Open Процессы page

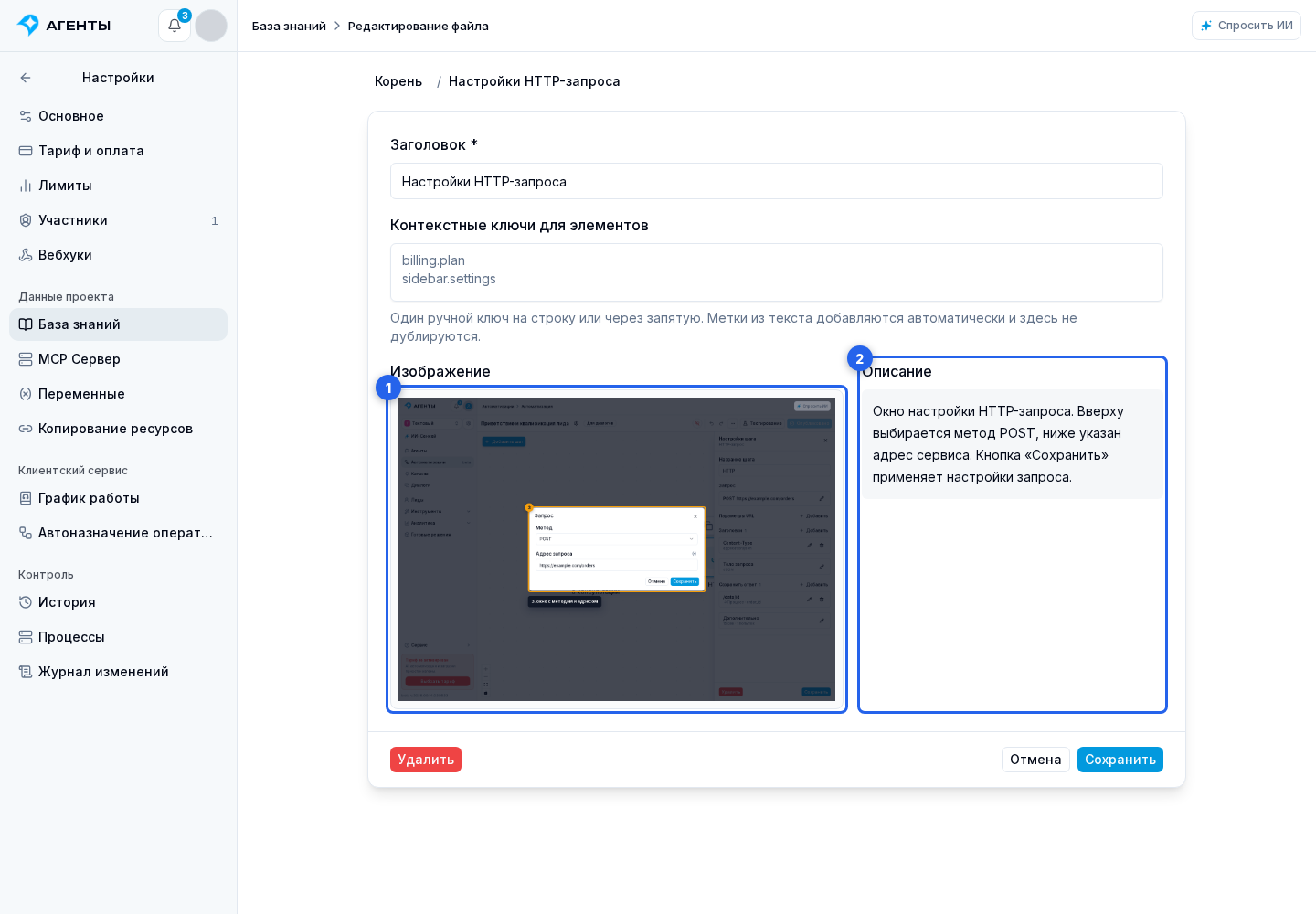pos(118,637)
